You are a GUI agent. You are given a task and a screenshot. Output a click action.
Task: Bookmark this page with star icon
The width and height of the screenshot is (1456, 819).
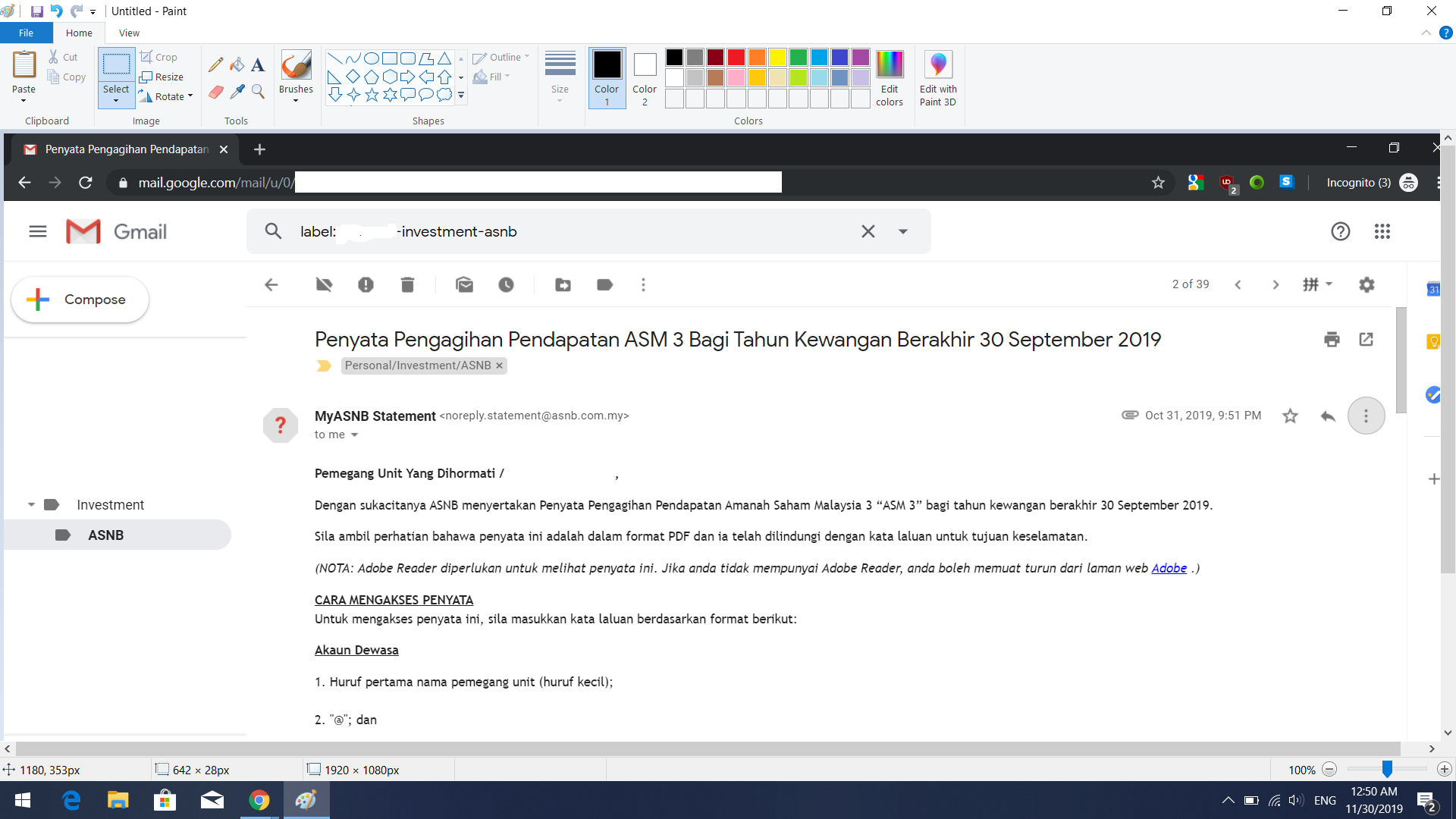1158,183
